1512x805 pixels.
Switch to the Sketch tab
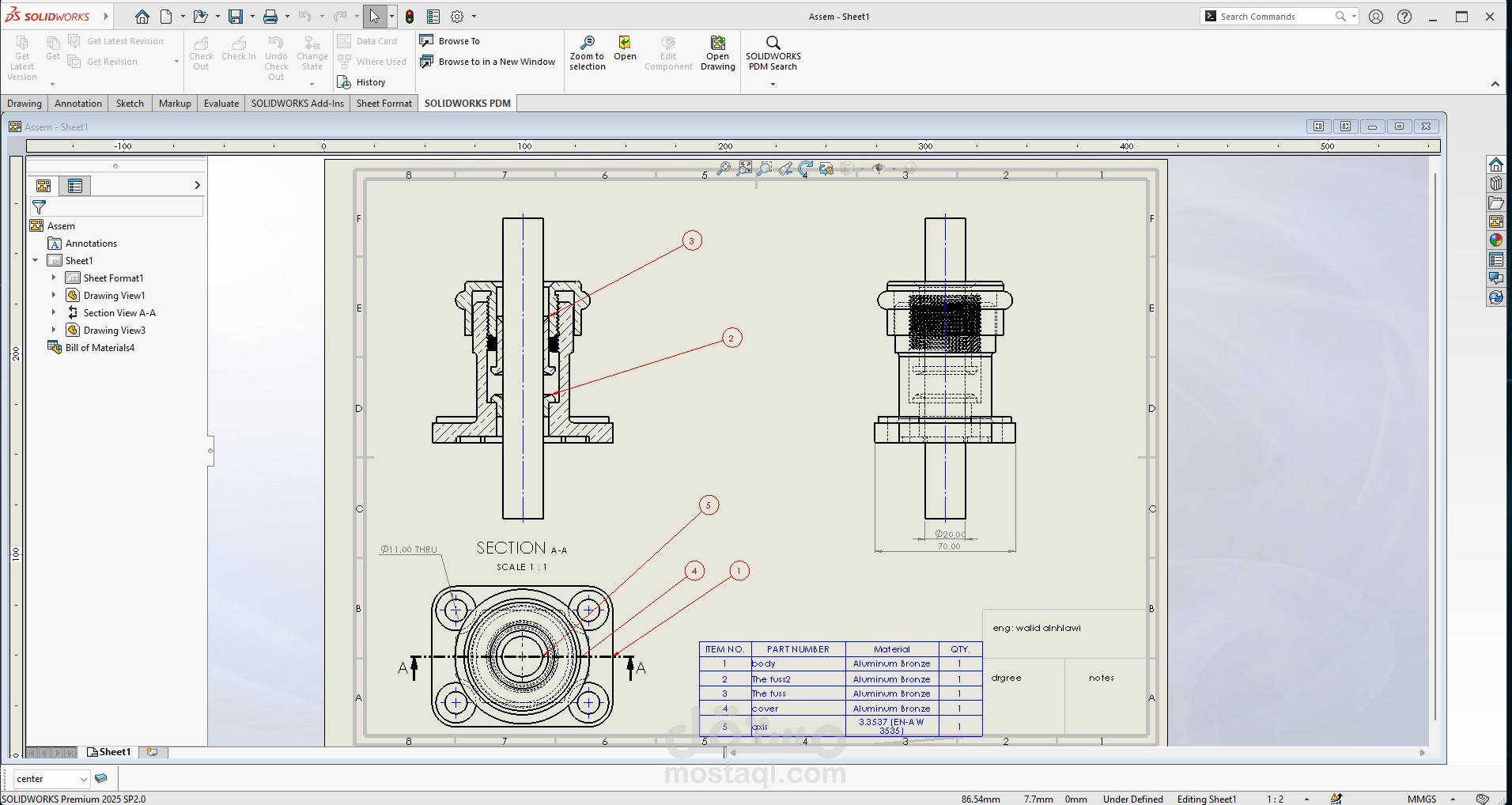[x=130, y=104]
